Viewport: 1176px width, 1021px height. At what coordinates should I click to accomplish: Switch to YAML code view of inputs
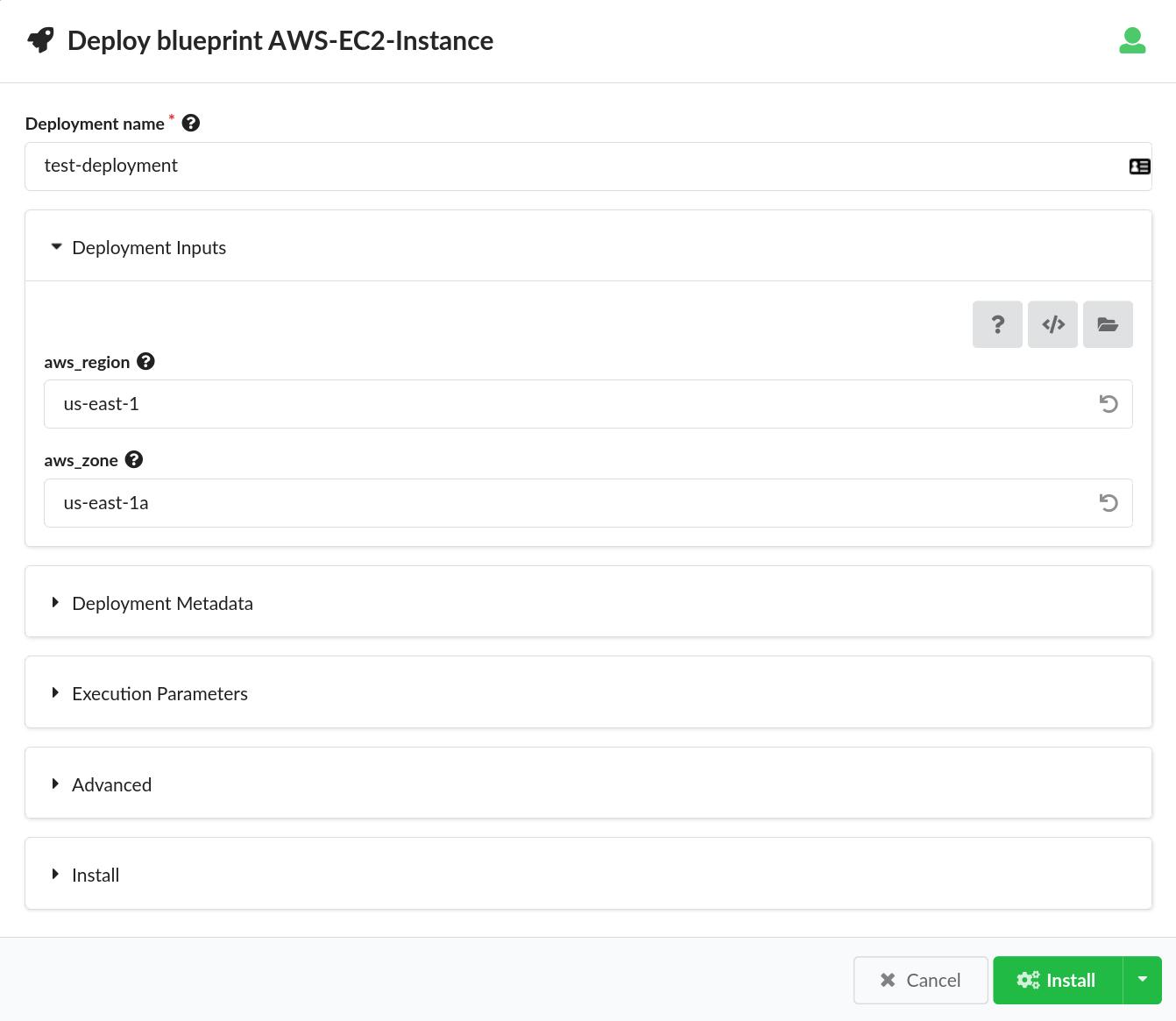point(1052,324)
